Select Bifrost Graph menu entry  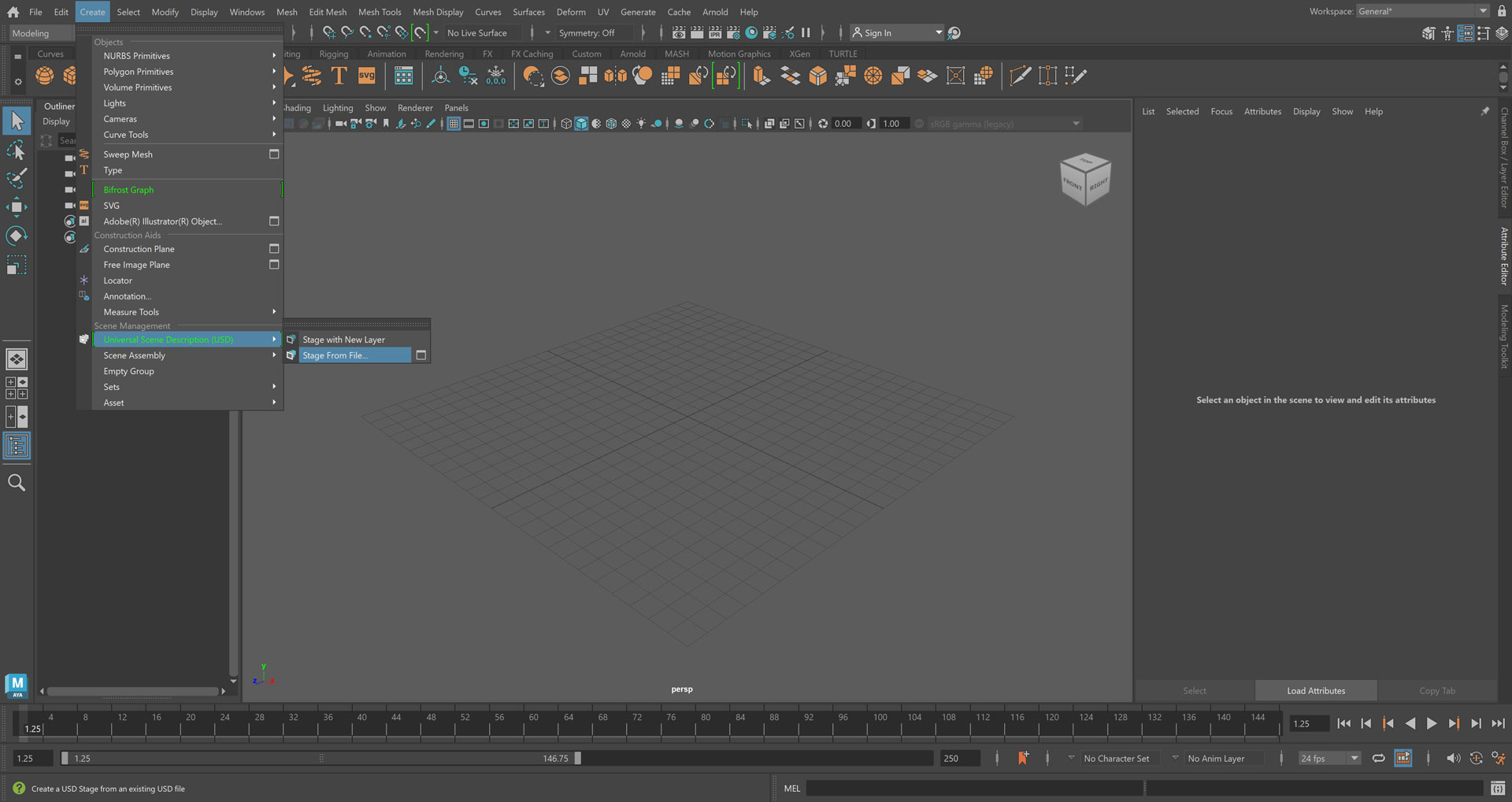click(x=187, y=190)
